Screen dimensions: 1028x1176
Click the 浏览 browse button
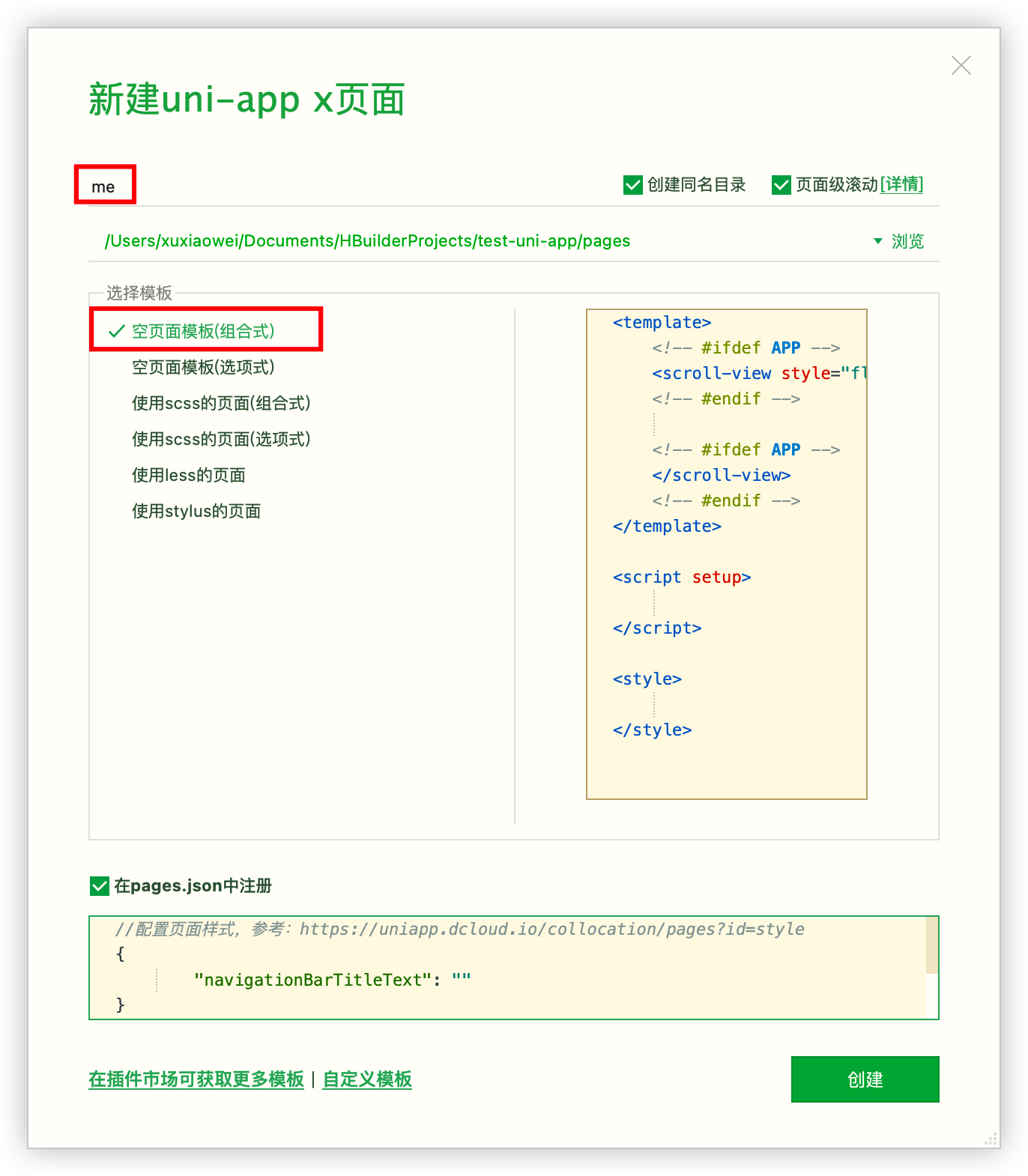coord(907,241)
